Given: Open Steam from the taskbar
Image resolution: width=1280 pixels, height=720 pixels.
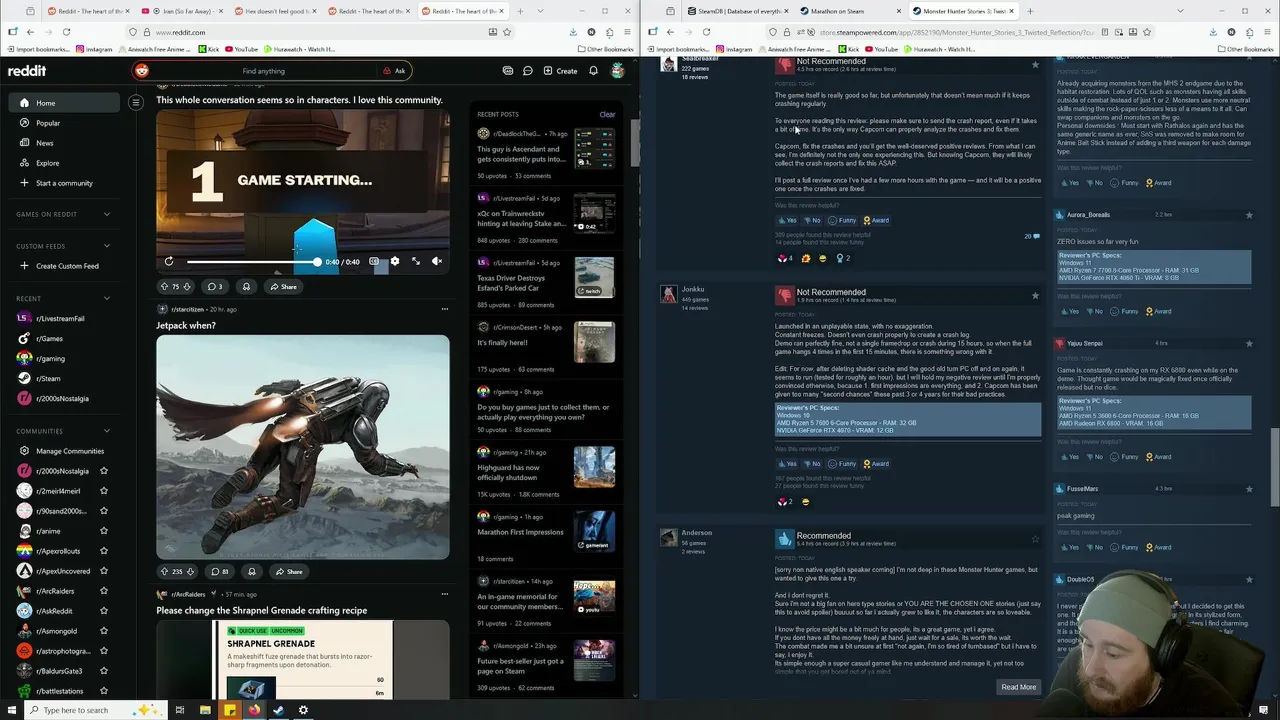Looking at the screenshot, I should [278, 710].
